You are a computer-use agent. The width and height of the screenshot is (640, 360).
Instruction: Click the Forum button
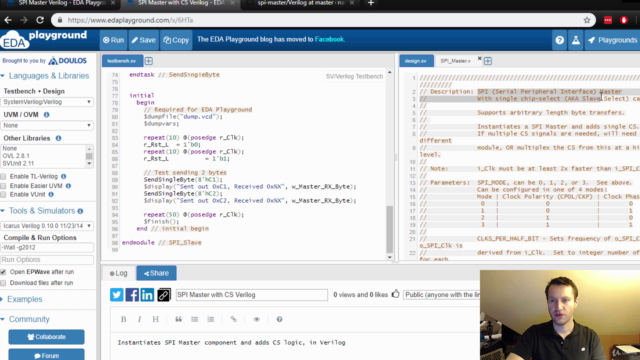point(47,355)
